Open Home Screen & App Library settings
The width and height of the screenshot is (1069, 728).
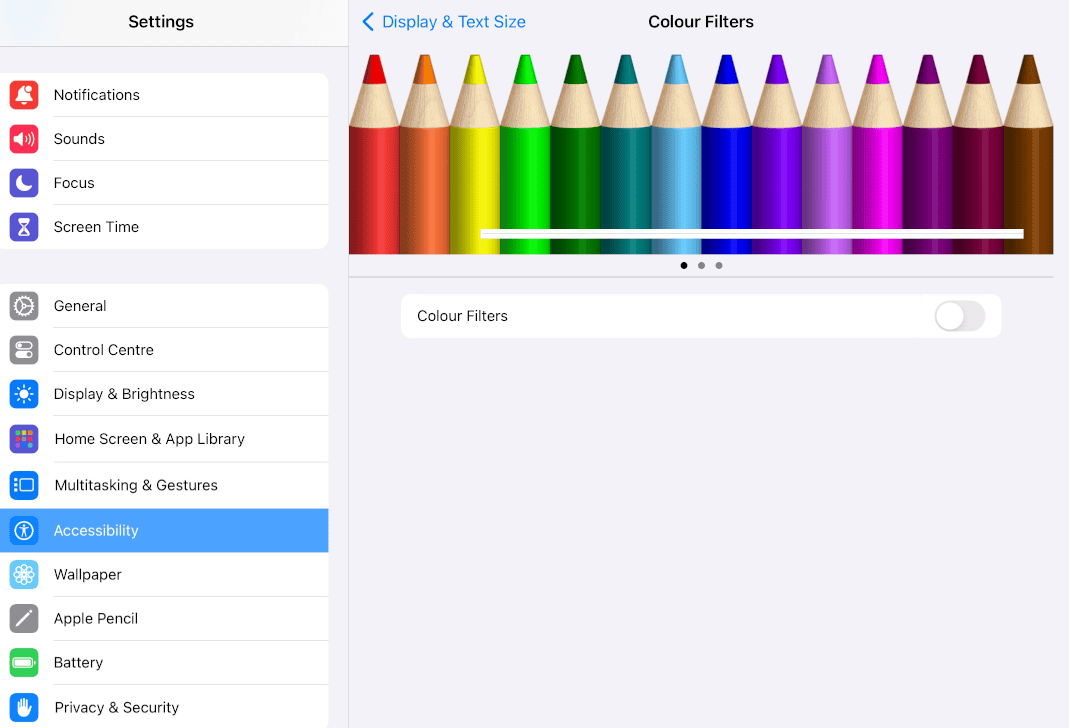click(149, 439)
